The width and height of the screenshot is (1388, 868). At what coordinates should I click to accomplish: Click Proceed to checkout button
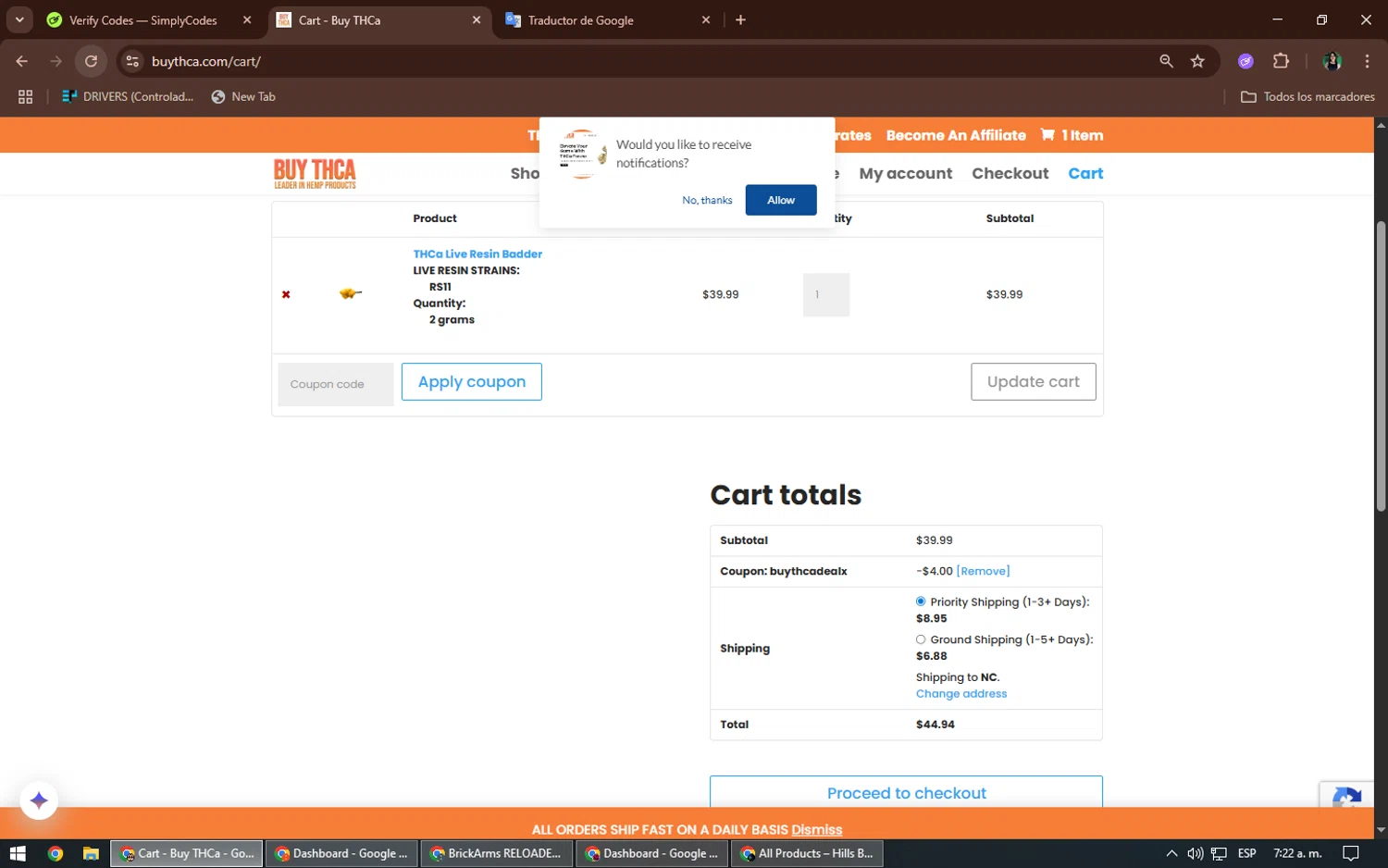coord(906,792)
